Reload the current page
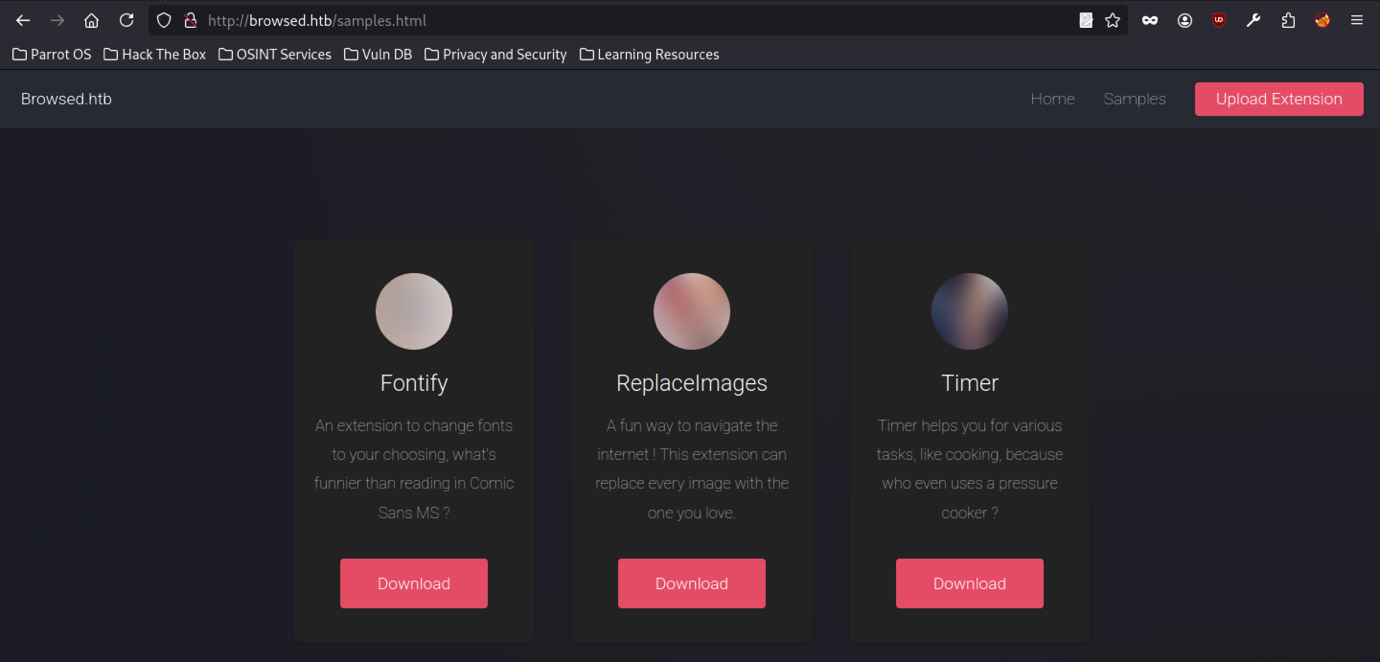 (x=126, y=20)
